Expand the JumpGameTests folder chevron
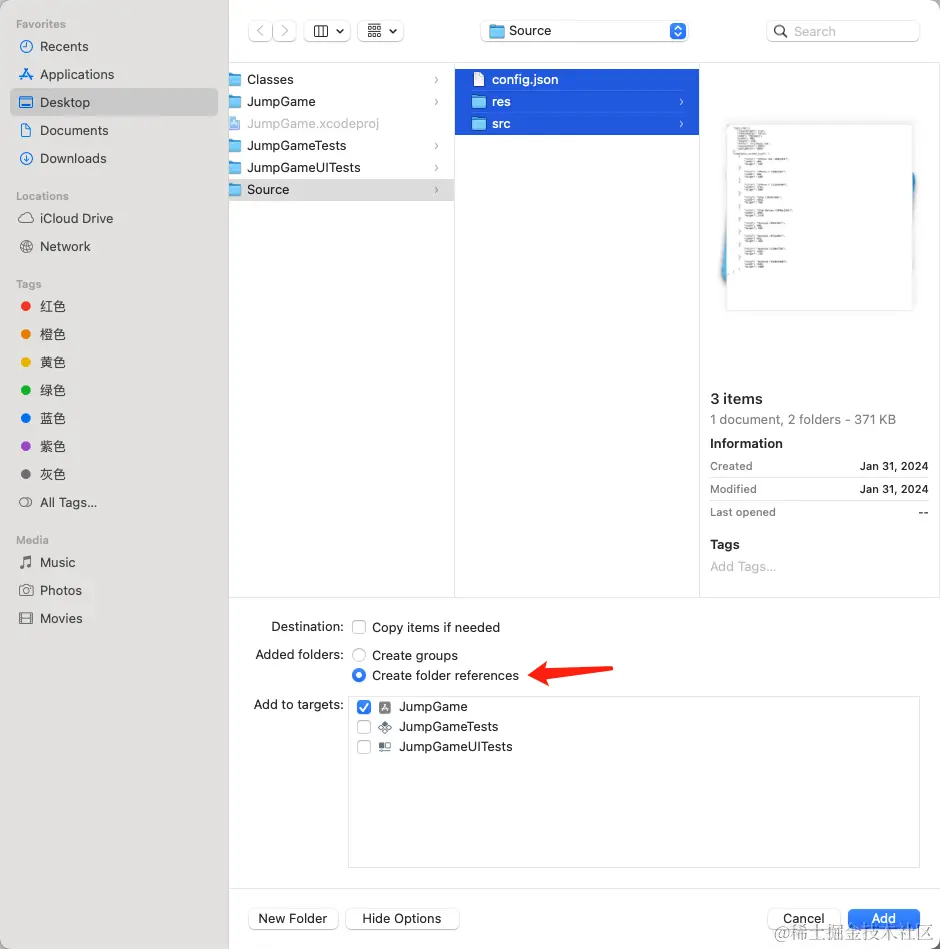Image resolution: width=940 pixels, height=949 pixels. point(436,146)
